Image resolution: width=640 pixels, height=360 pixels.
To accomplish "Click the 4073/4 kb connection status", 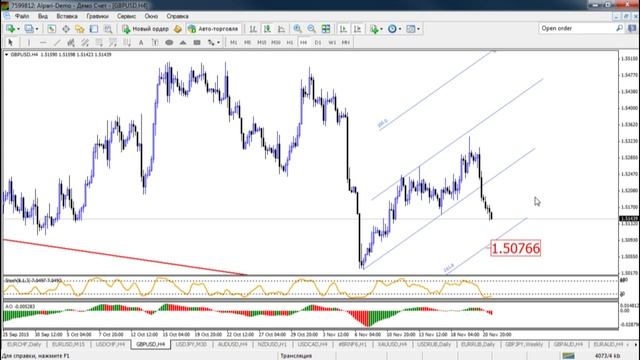I will pyautogui.click(x=608, y=356).
